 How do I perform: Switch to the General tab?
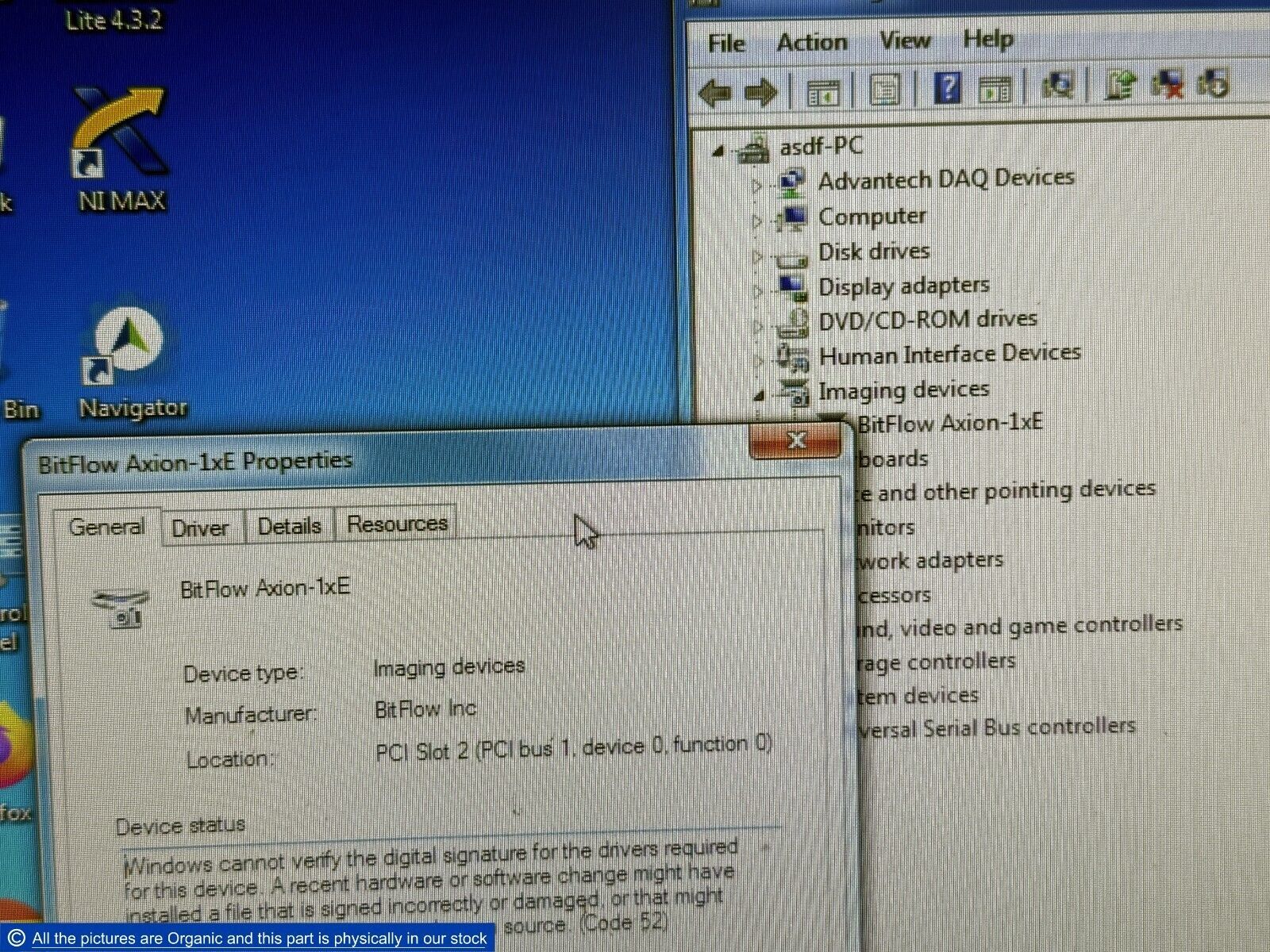106,527
